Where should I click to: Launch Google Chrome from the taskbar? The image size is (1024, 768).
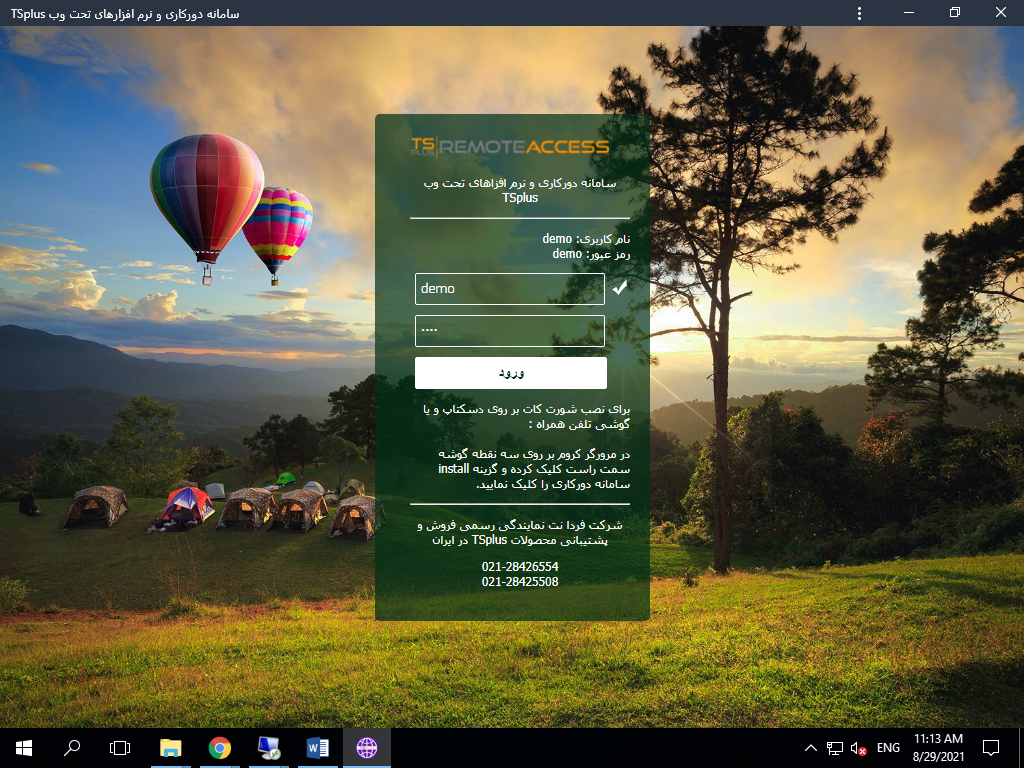(219, 747)
